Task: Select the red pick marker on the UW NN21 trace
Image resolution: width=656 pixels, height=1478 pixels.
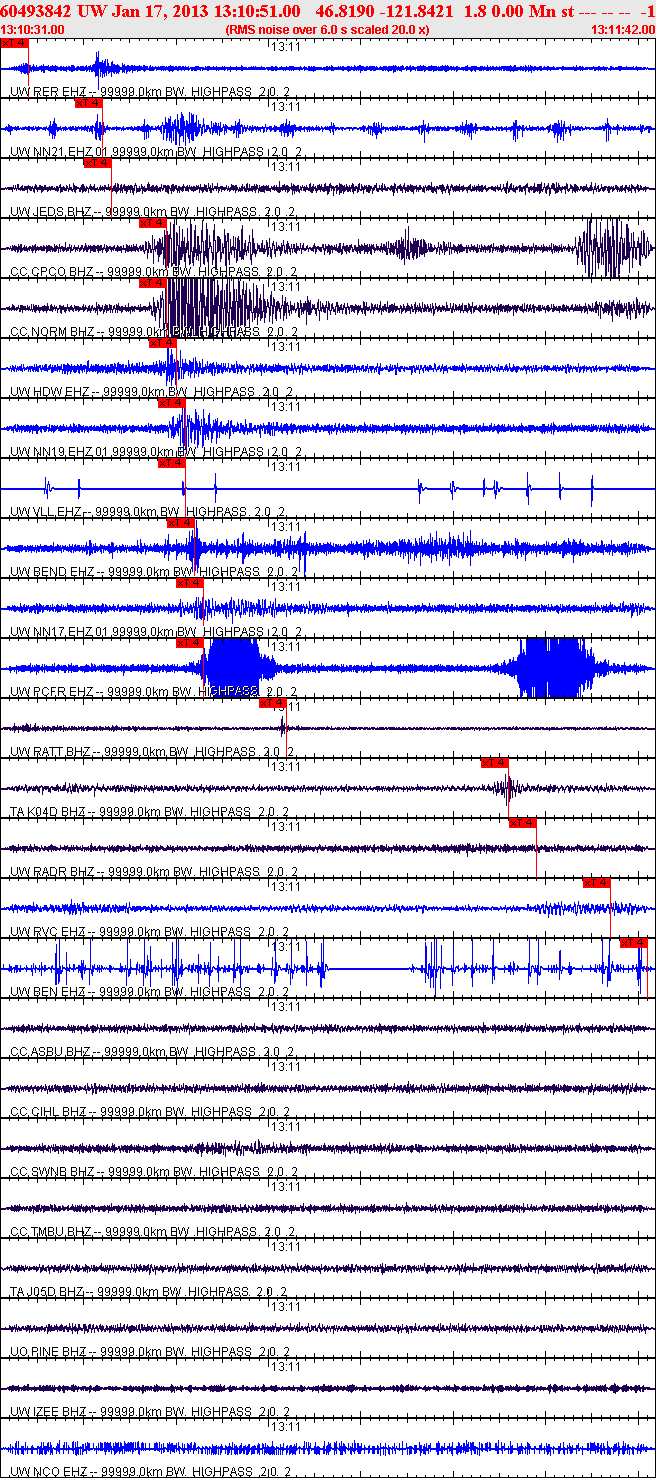Action: pyautogui.click(x=89, y=103)
